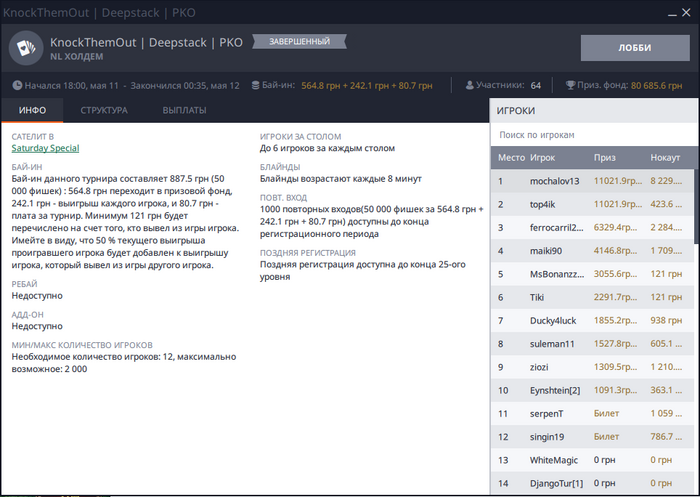Click the poker cards tournament logo icon
This screenshot has width=700, height=497.
click(26, 48)
